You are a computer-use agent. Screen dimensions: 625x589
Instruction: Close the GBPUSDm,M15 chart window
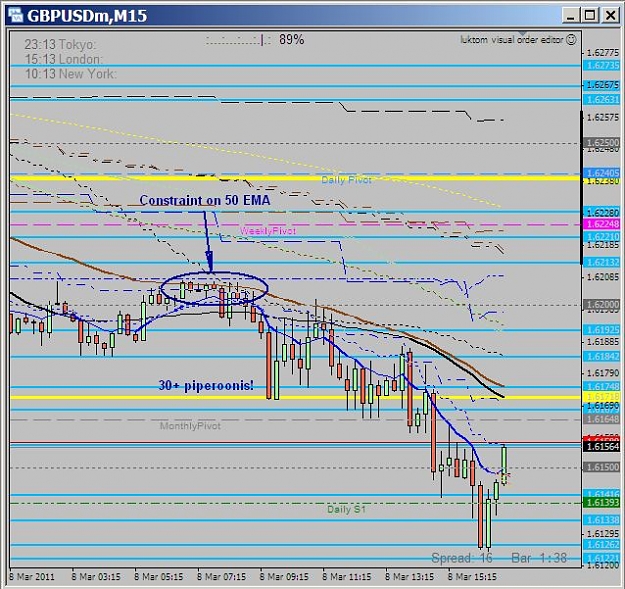coord(610,16)
